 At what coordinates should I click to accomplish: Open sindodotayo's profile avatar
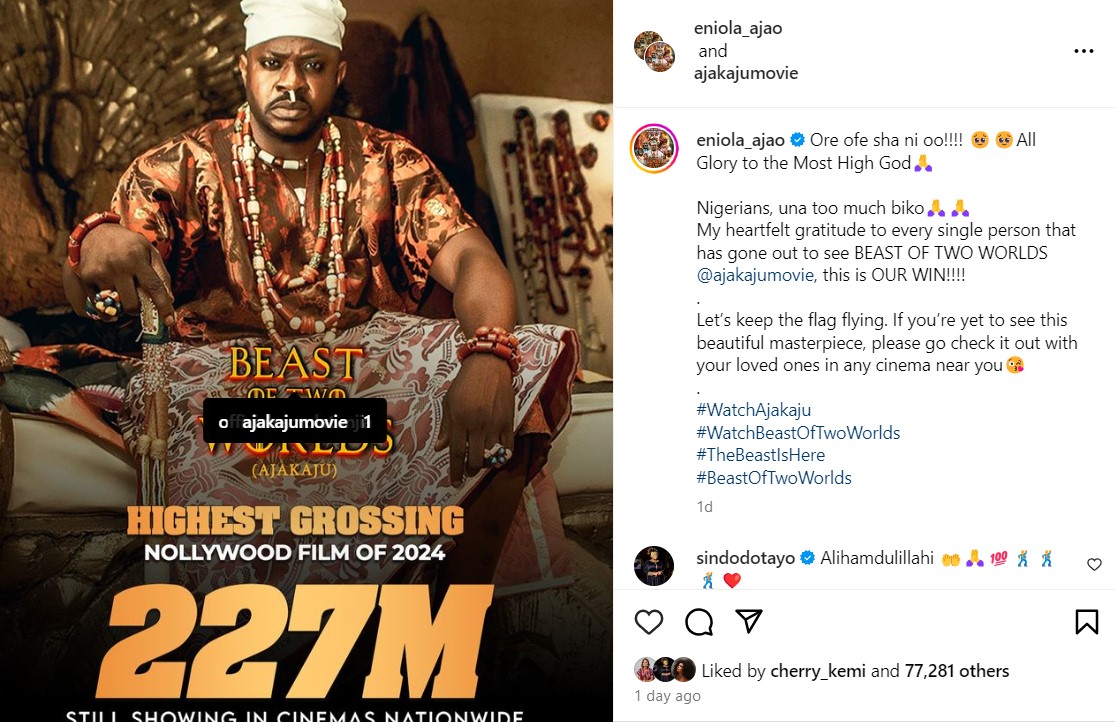[x=653, y=566]
